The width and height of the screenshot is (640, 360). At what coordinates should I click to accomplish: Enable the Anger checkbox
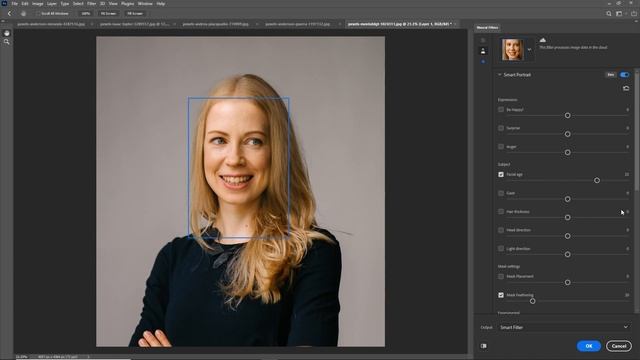tap(501, 147)
